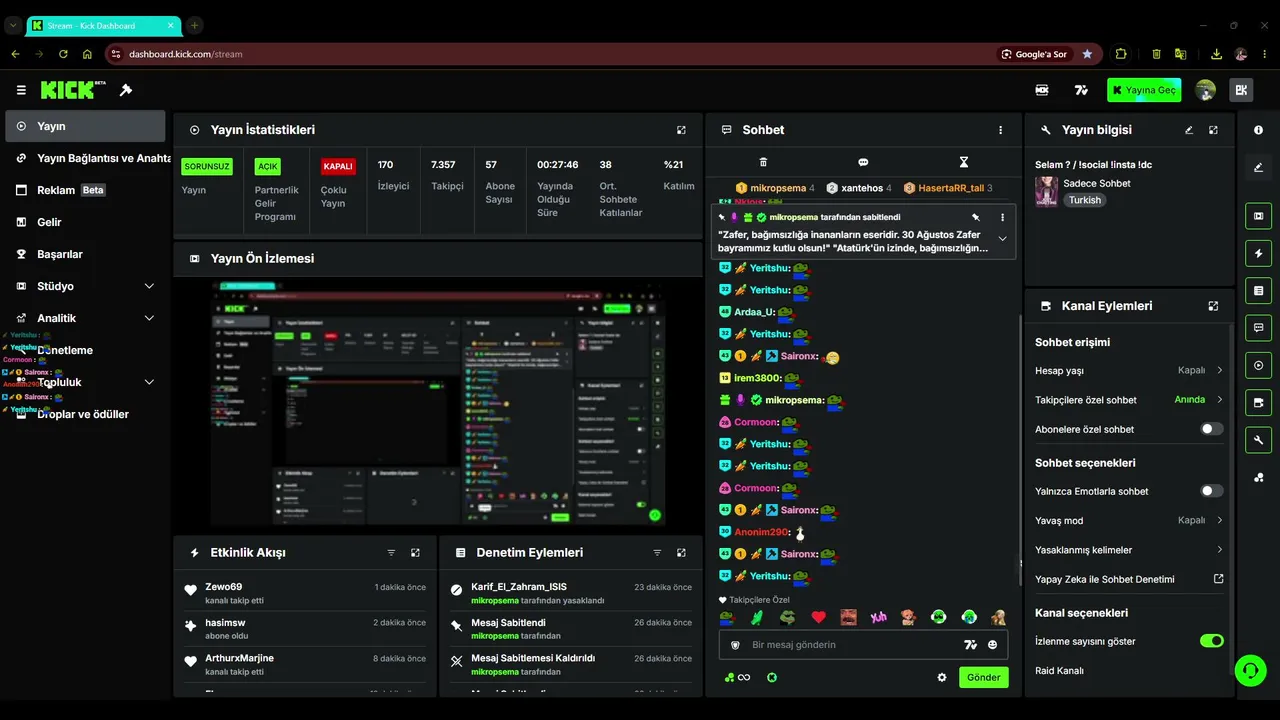Reload the page in browser
The image size is (1280, 720).
click(x=63, y=54)
